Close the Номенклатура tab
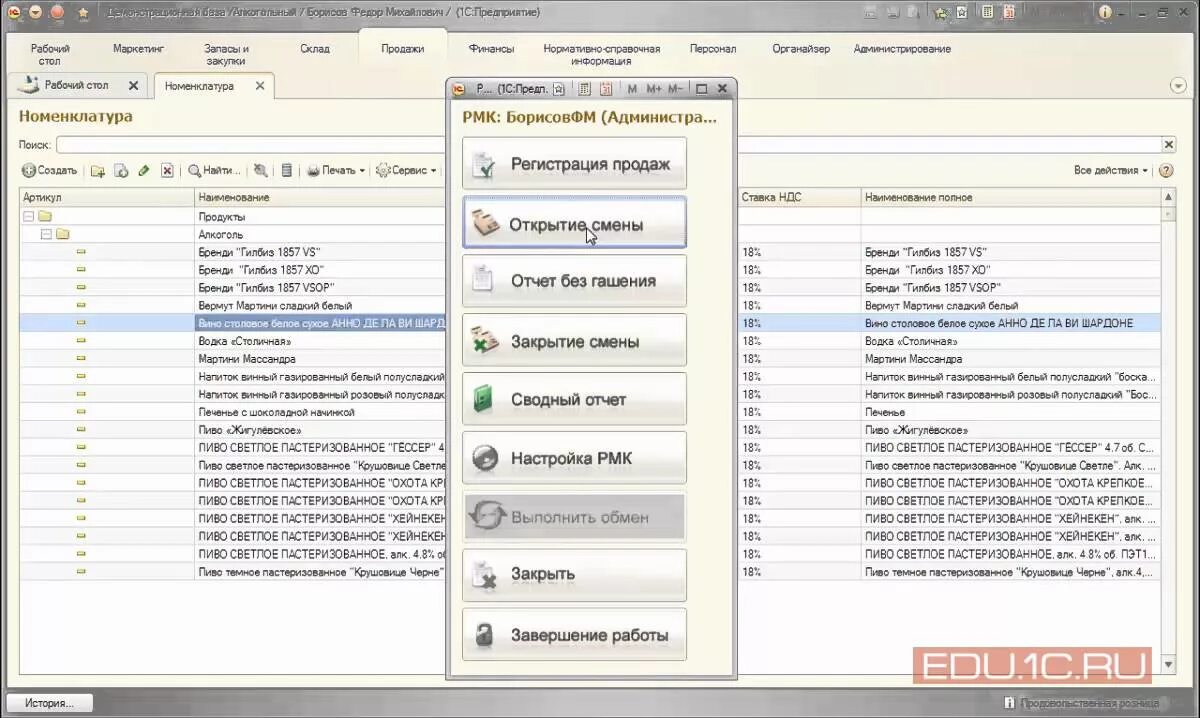Viewport: 1200px width, 718px height. [260, 86]
